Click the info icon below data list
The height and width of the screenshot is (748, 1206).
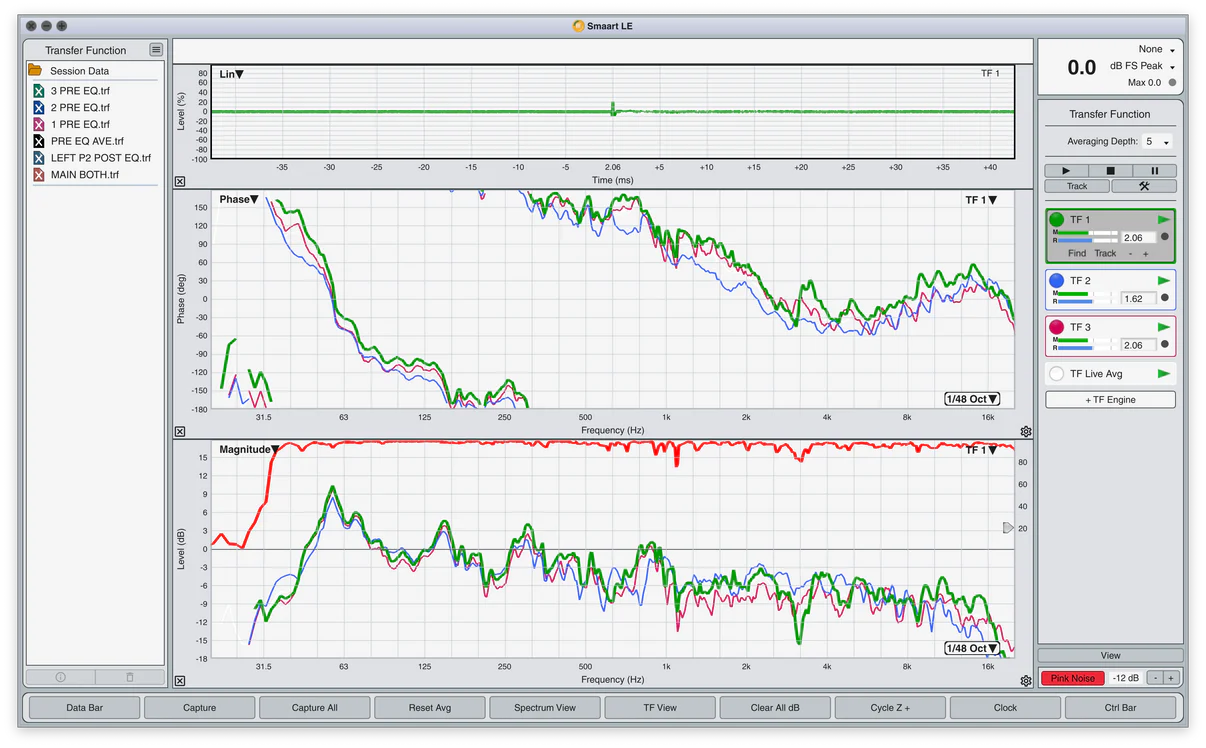point(61,677)
